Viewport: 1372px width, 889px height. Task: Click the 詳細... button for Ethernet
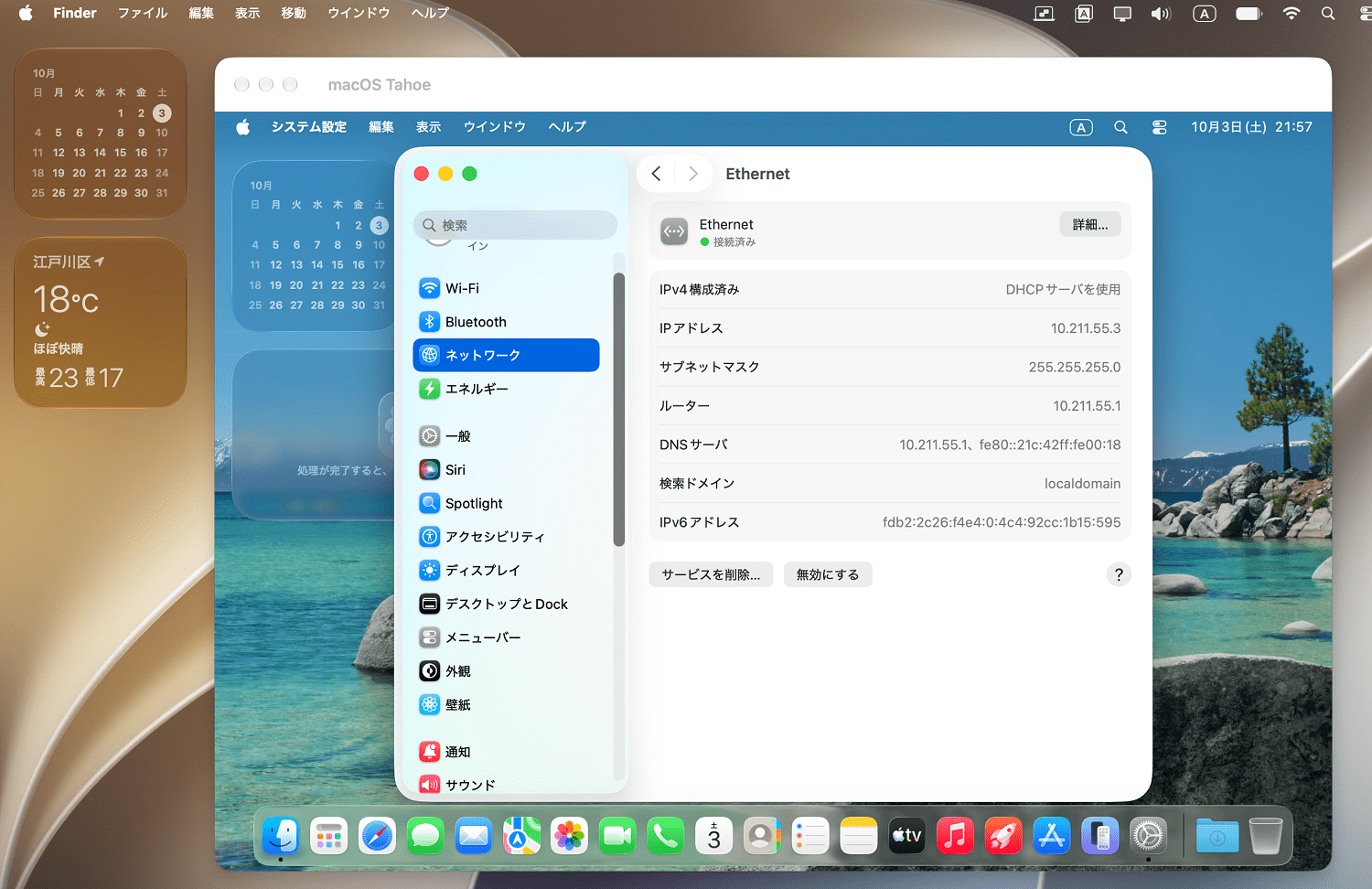[x=1090, y=224]
